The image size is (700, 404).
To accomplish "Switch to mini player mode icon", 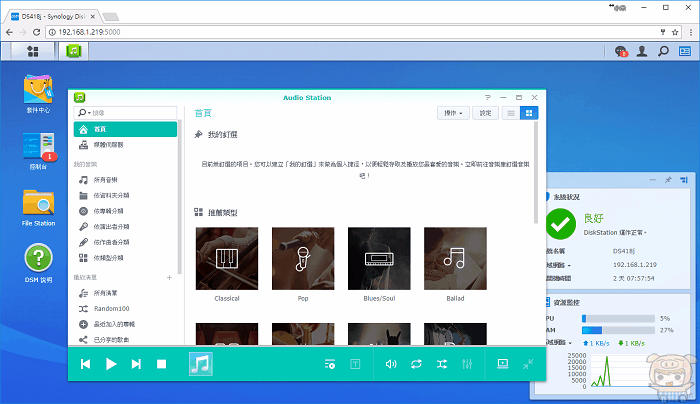I will pos(528,364).
